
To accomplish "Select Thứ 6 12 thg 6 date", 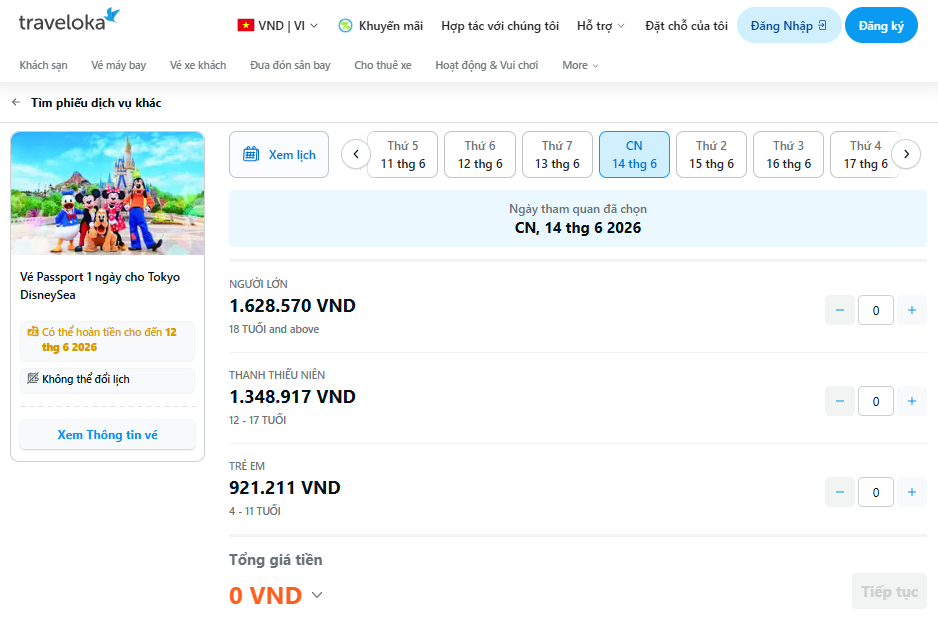I will (480, 154).
